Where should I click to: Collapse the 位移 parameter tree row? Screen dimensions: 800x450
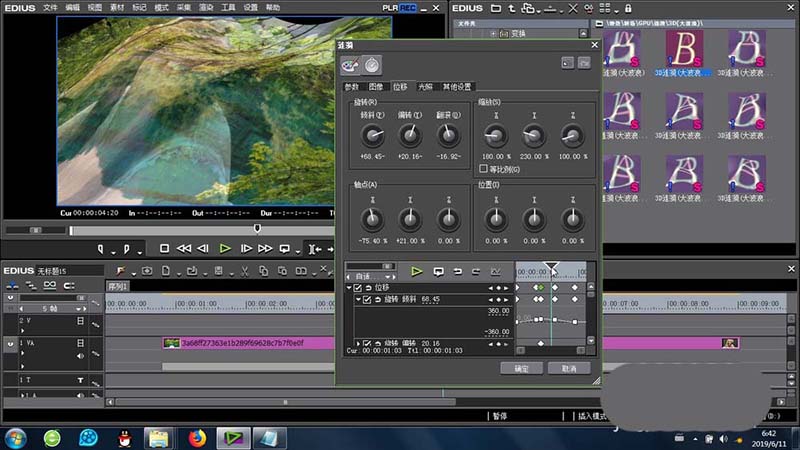(348, 288)
